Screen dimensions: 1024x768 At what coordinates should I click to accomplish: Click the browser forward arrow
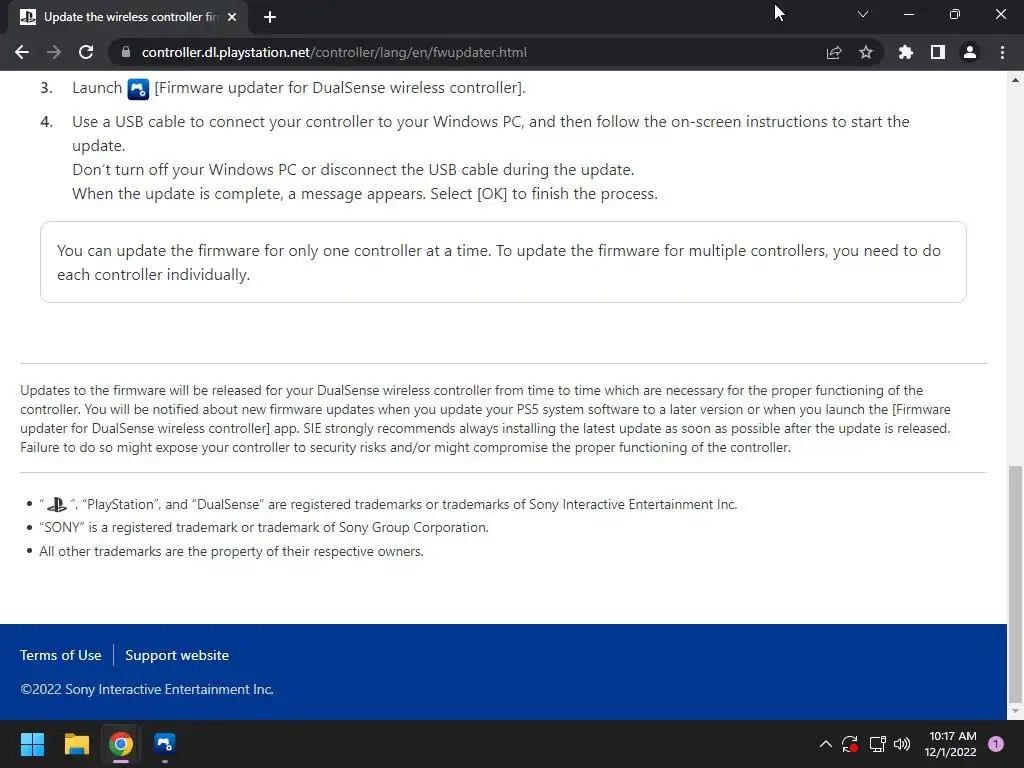(54, 52)
